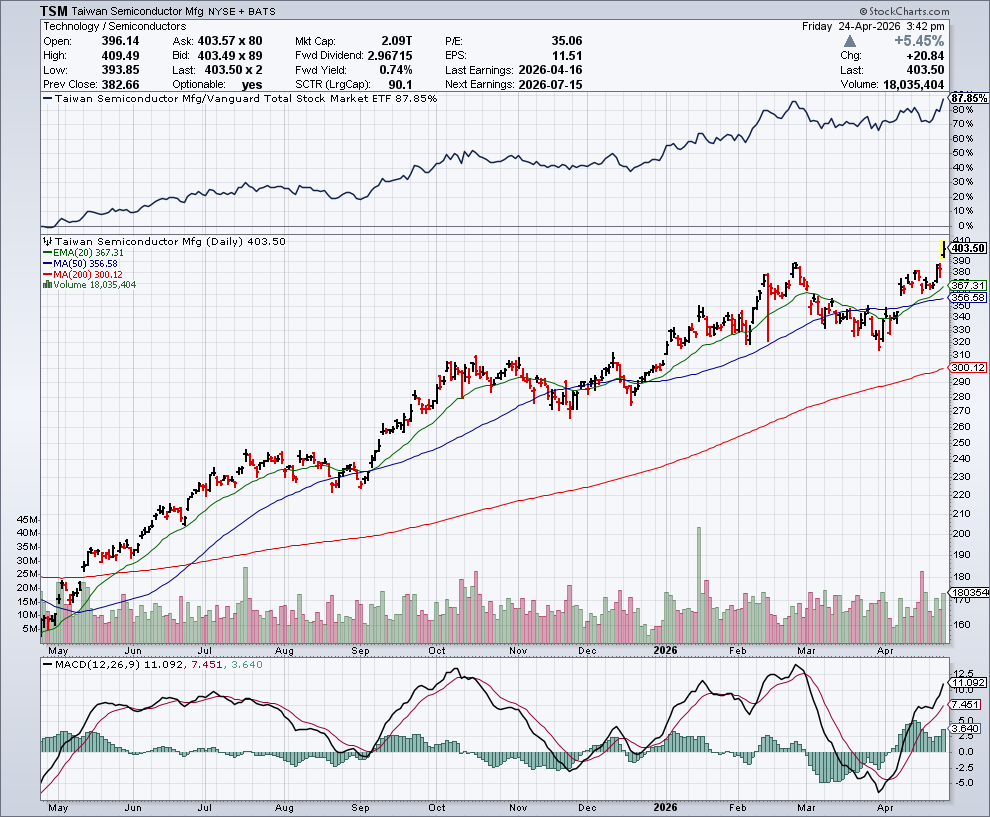Viewport: 990px width, 817px height.
Task: Click the red MA(200) legend marker
Action: point(45,274)
